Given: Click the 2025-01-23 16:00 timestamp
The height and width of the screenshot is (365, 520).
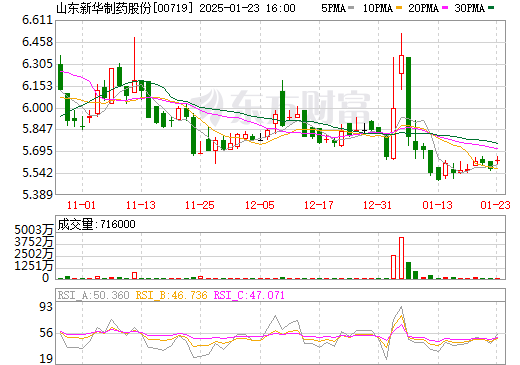Looking at the screenshot, I should (x=247, y=8).
